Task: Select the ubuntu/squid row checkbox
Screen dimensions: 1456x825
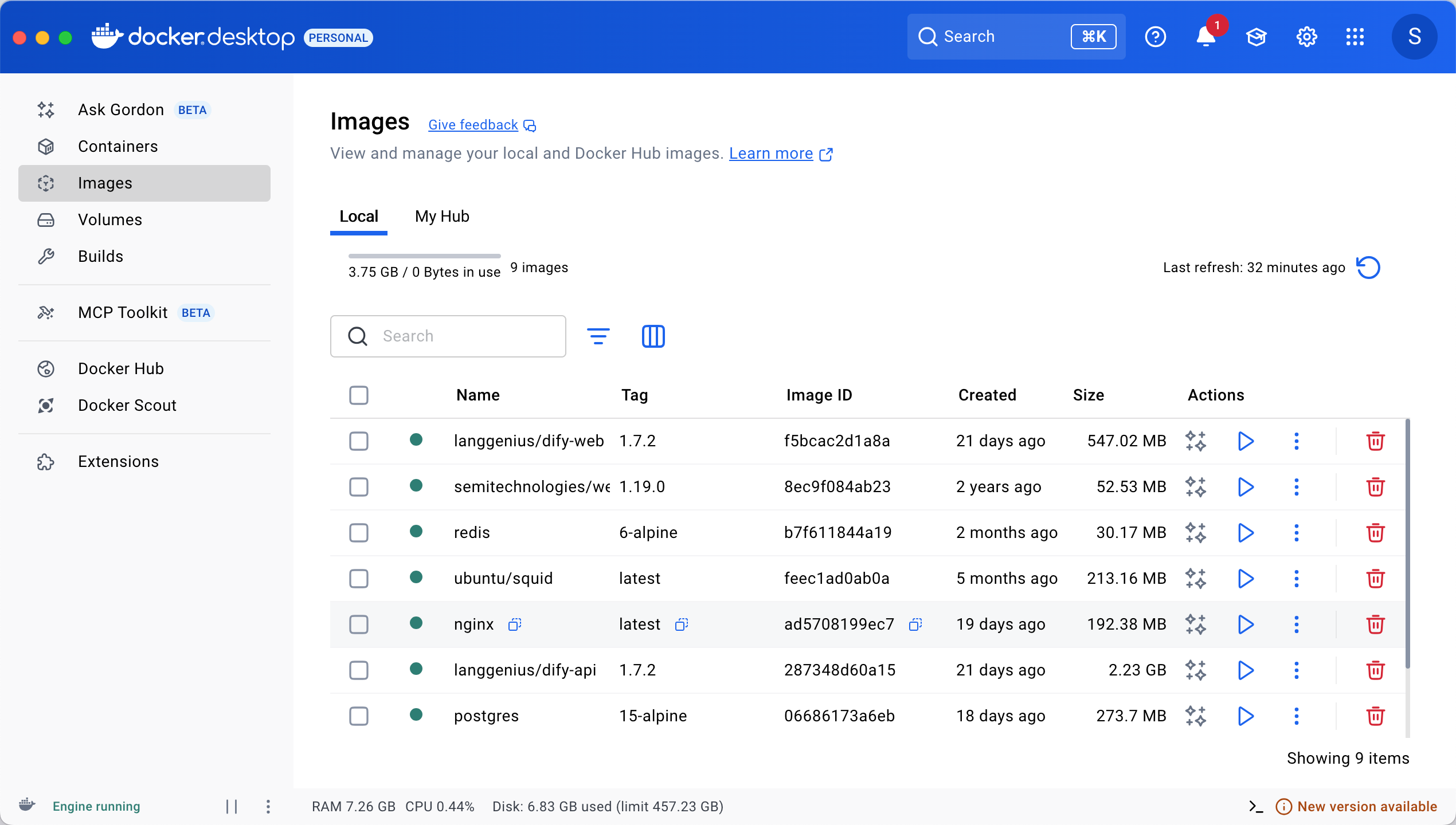Action: 359,579
